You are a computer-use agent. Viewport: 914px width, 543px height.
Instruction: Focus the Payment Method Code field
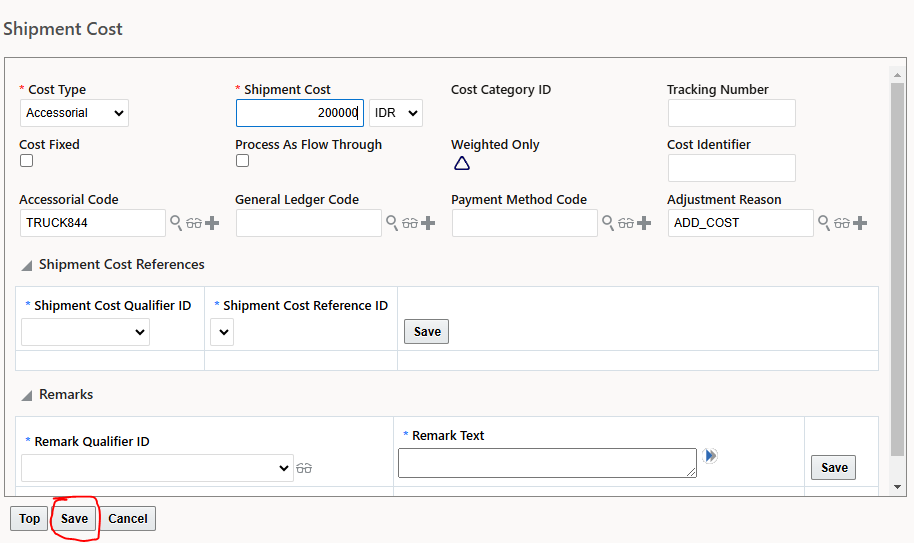point(525,223)
